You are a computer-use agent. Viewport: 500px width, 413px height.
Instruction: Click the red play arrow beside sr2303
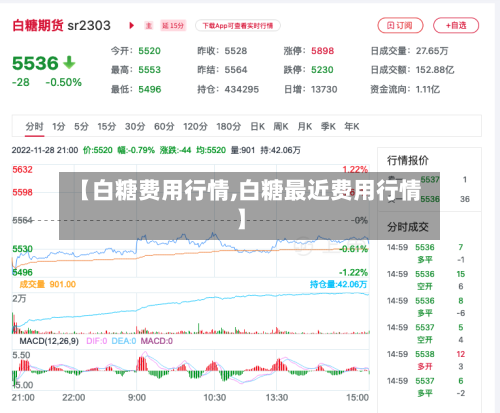click(x=131, y=25)
